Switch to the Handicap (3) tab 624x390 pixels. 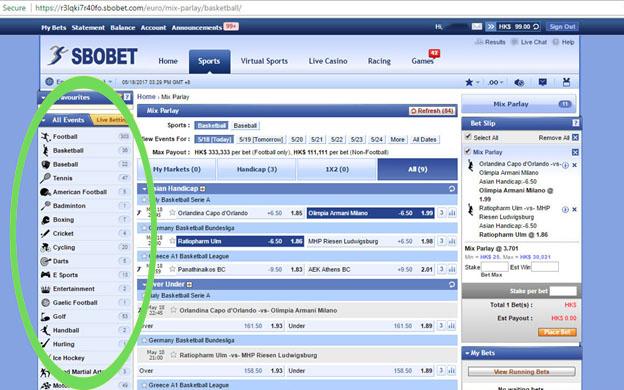point(257,169)
